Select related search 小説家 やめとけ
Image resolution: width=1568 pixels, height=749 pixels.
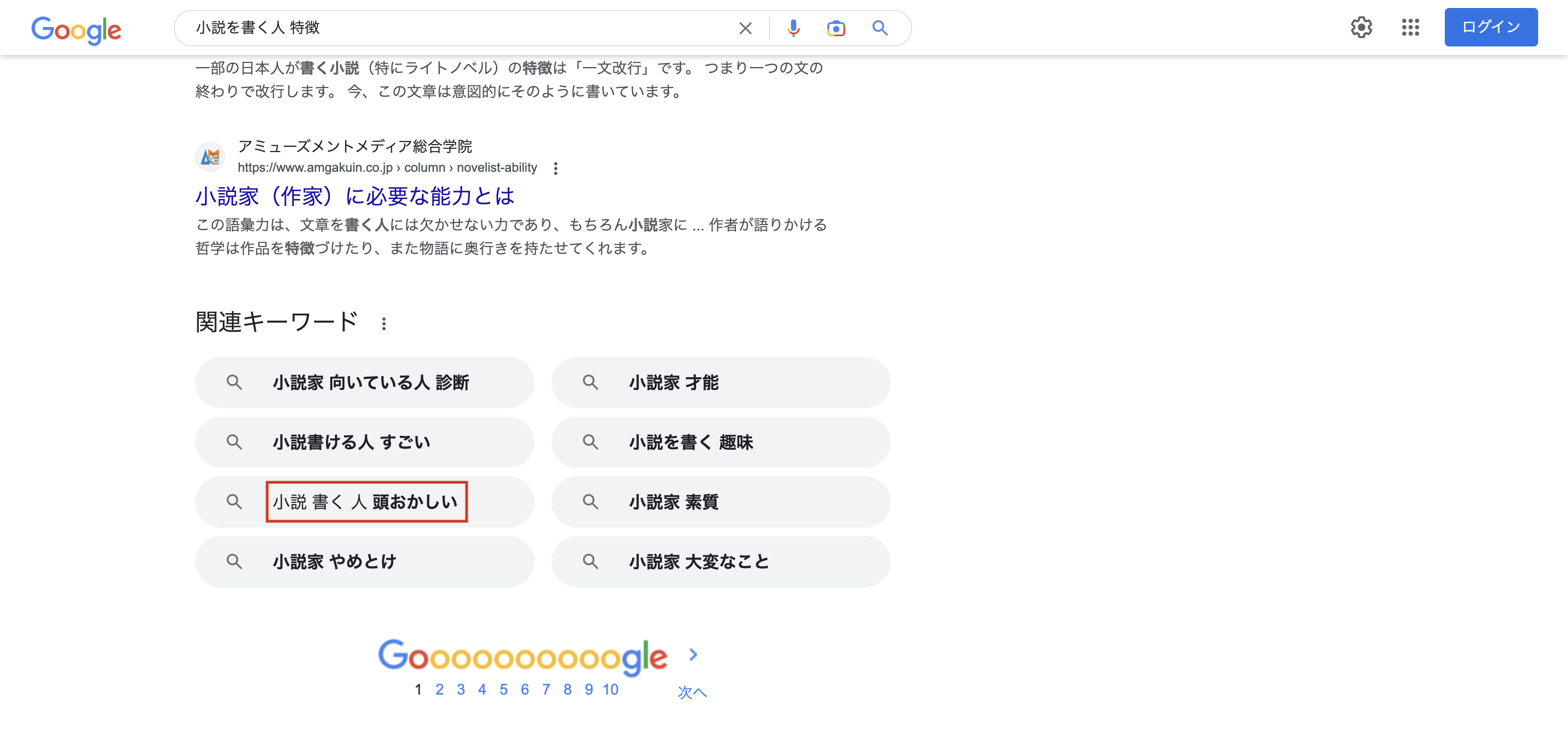(365, 561)
